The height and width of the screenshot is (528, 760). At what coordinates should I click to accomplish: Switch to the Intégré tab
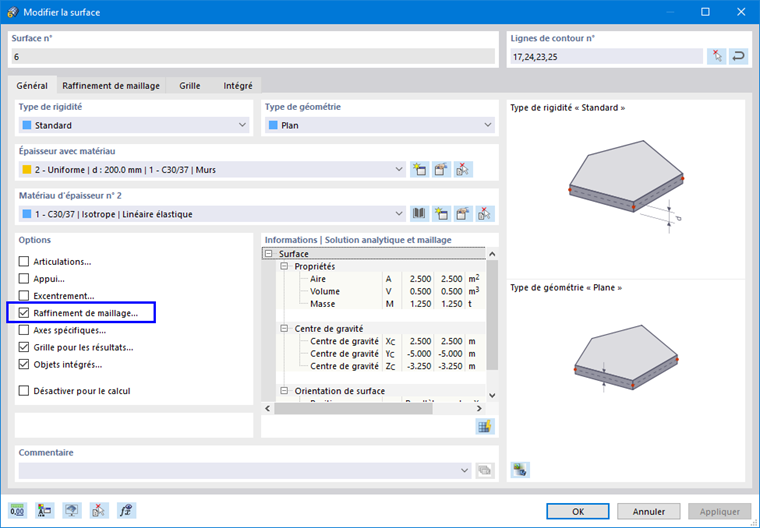click(x=238, y=86)
